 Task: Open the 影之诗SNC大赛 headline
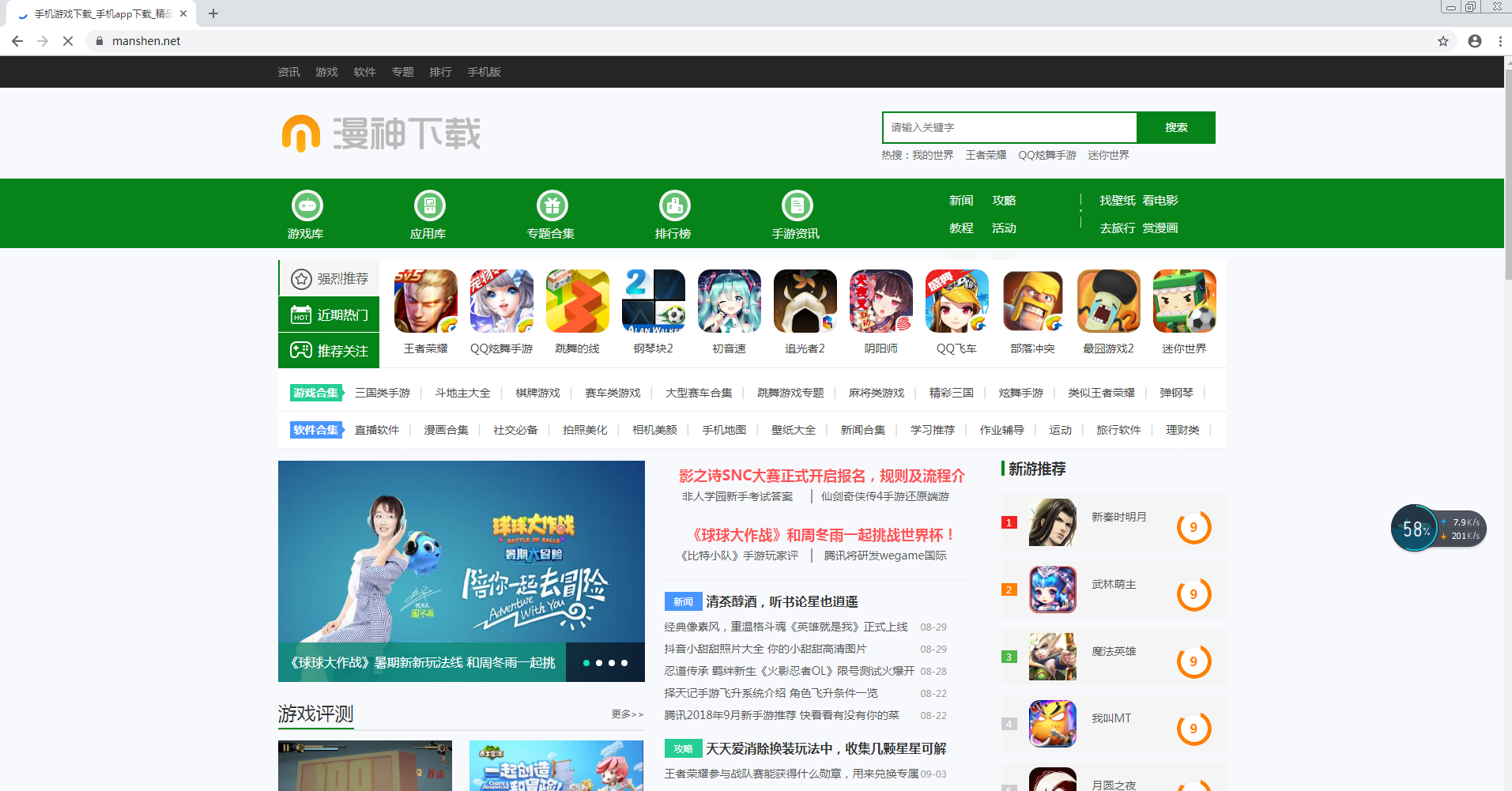tap(822, 476)
